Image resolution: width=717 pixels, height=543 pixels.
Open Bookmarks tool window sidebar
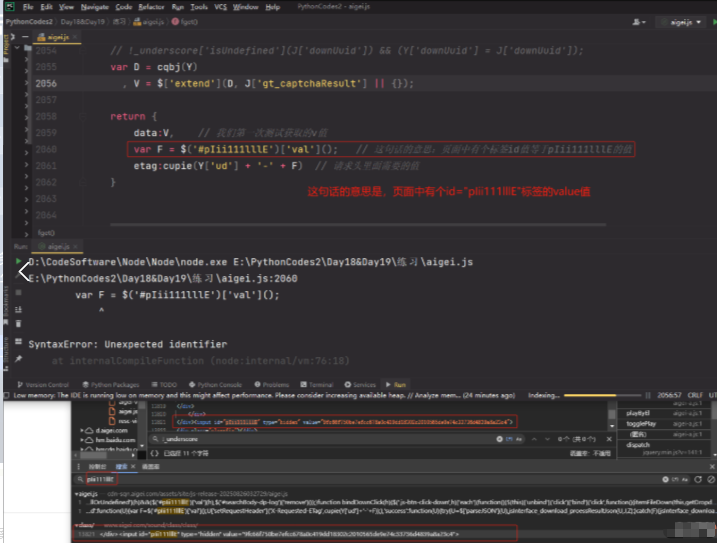tap(6, 306)
